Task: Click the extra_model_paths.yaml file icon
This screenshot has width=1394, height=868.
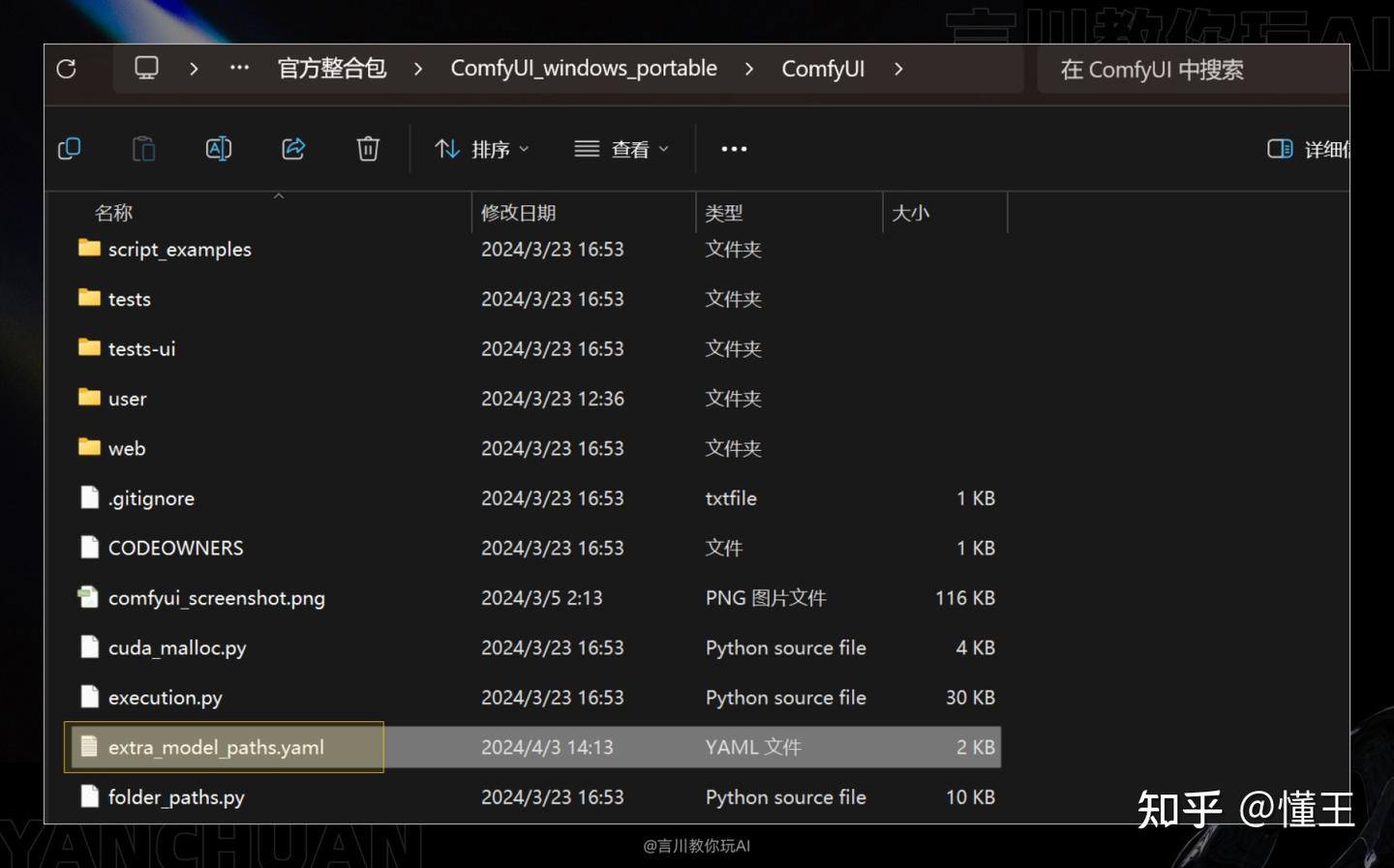Action: pyautogui.click(x=89, y=746)
